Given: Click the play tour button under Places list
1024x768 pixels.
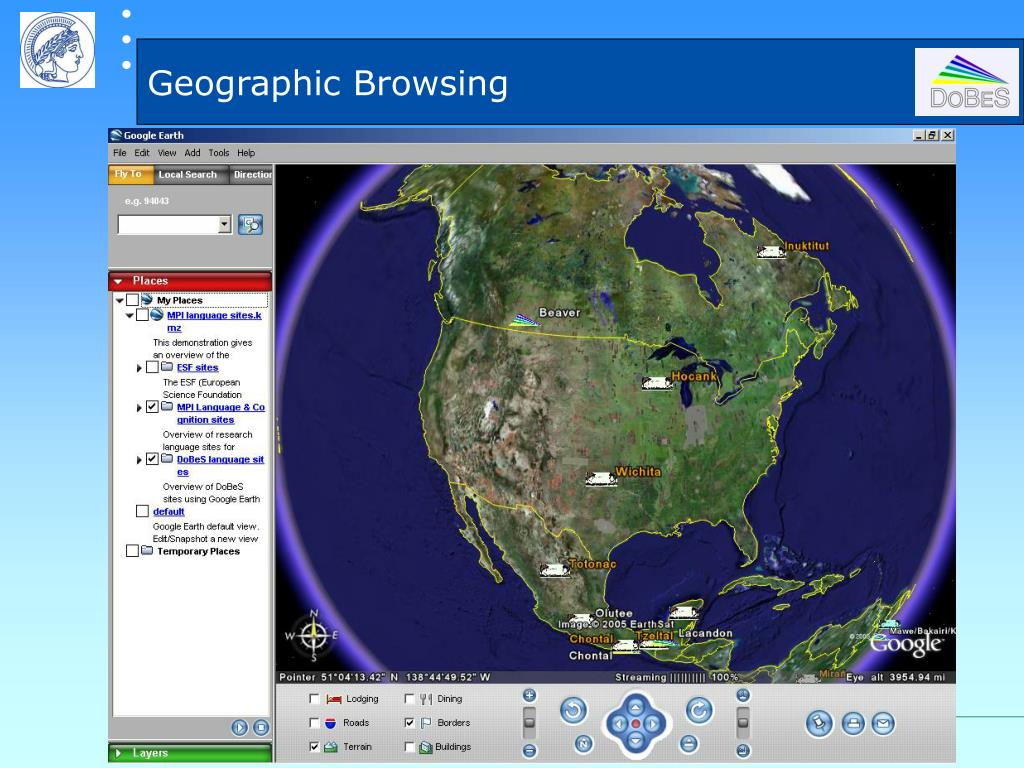Looking at the screenshot, I should click(240, 727).
